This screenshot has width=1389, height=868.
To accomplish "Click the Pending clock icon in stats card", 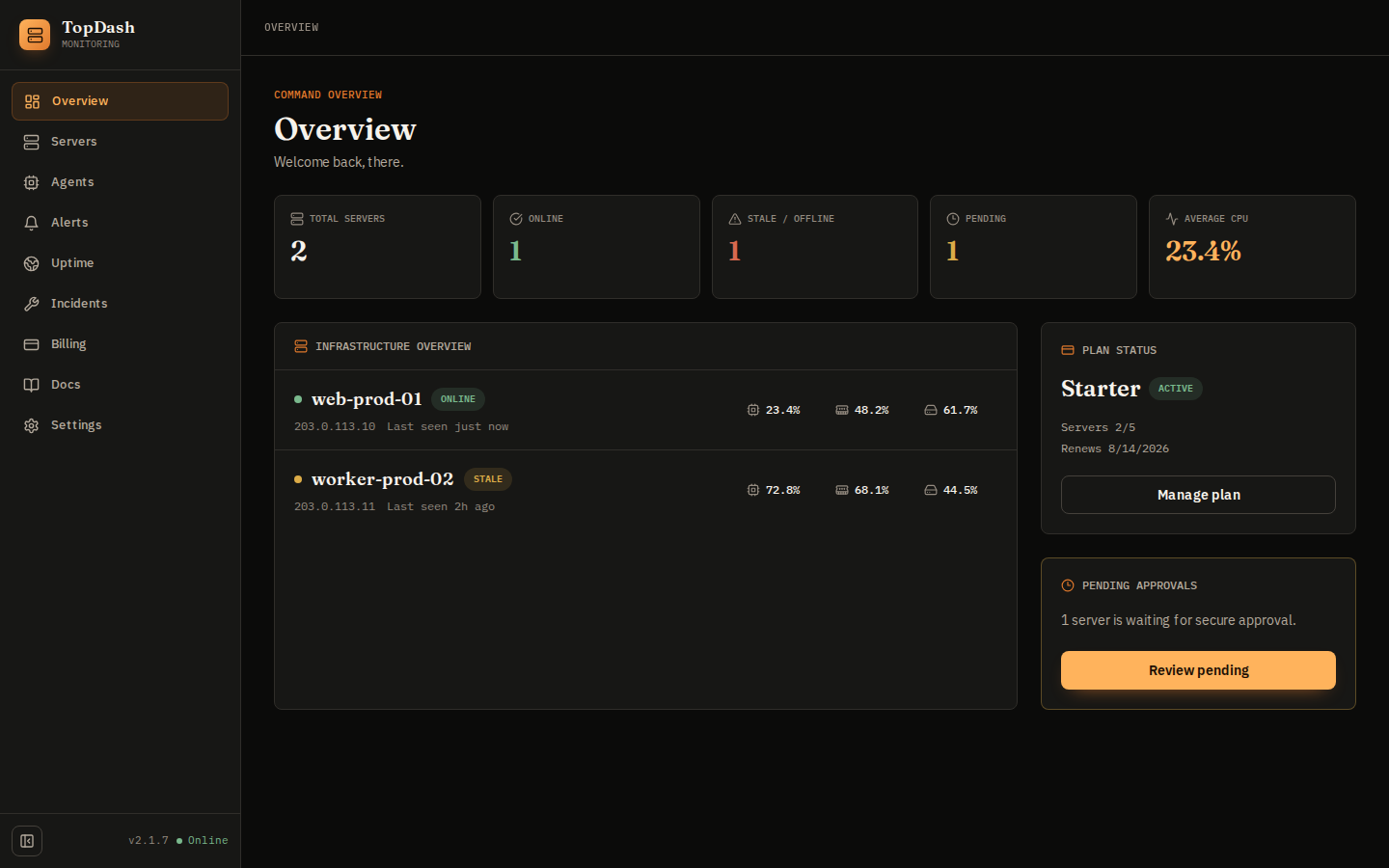I will pyautogui.click(x=953, y=219).
